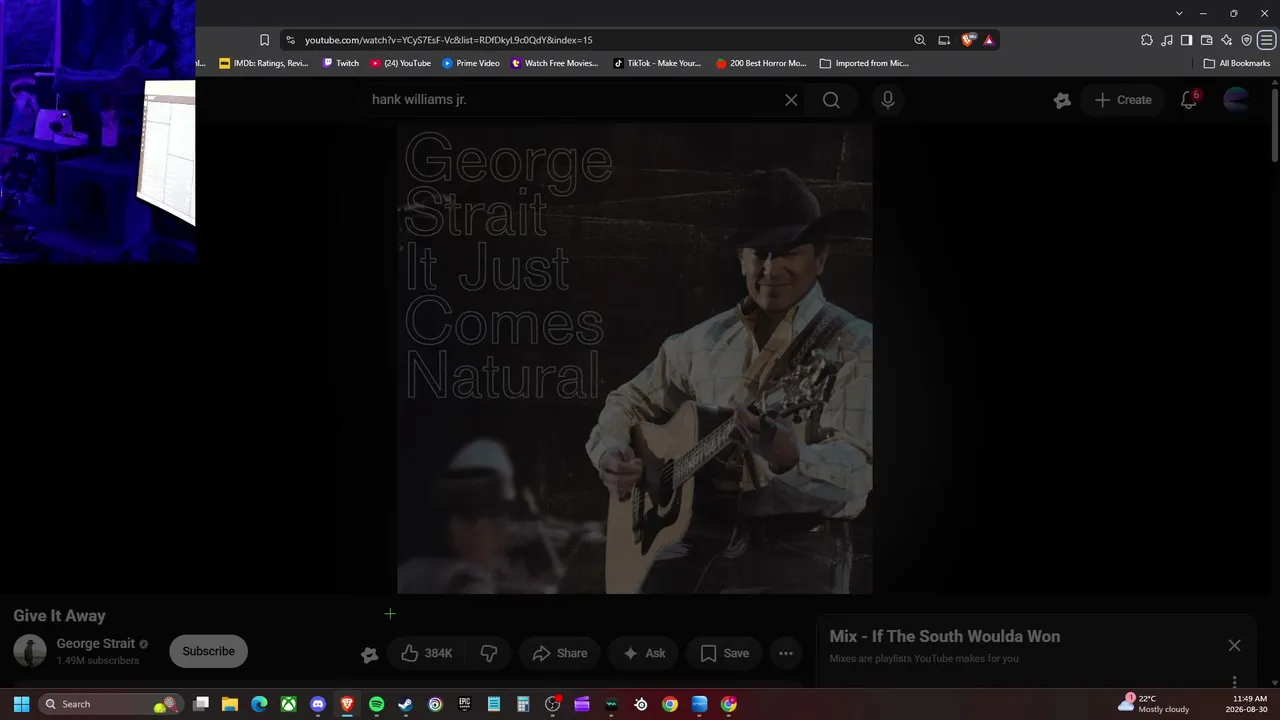The width and height of the screenshot is (1280, 720).
Task: Open the Brave VPN shield icon
Action: tap(1246, 40)
